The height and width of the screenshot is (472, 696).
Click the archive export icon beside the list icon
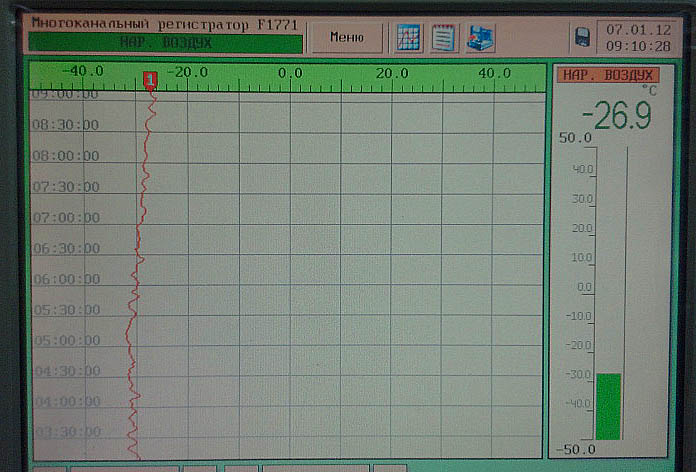480,38
